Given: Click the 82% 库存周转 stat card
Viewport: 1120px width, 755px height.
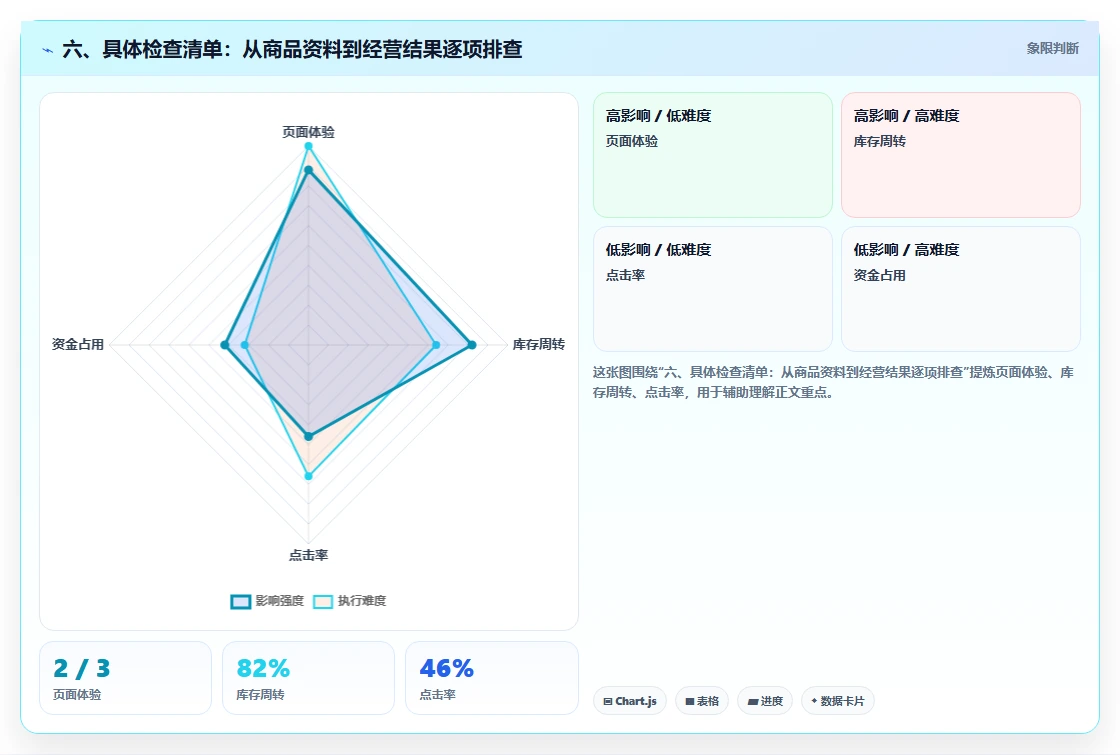Looking at the screenshot, I should (309, 678).
